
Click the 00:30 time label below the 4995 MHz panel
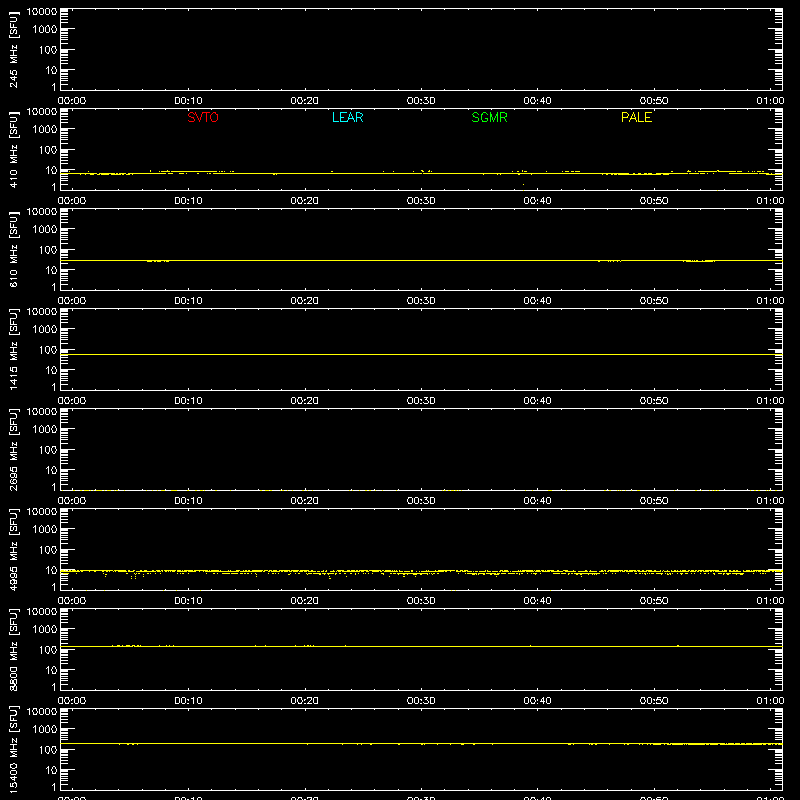(x=421, y=601)
